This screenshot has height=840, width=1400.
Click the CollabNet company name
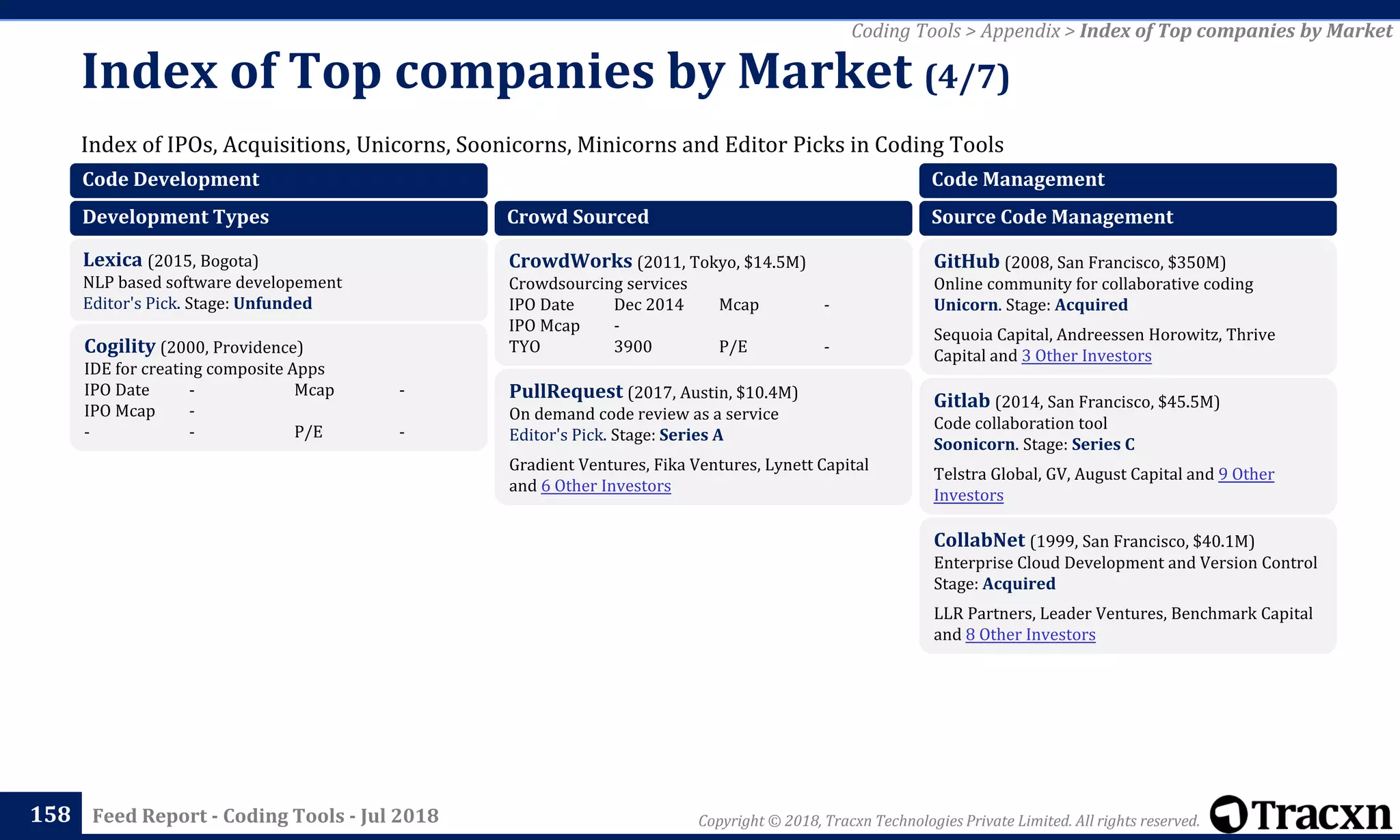pos(979,540)
